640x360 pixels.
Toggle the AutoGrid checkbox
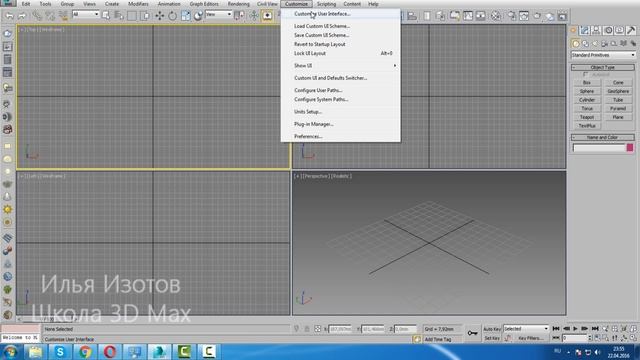pos(586,75)
